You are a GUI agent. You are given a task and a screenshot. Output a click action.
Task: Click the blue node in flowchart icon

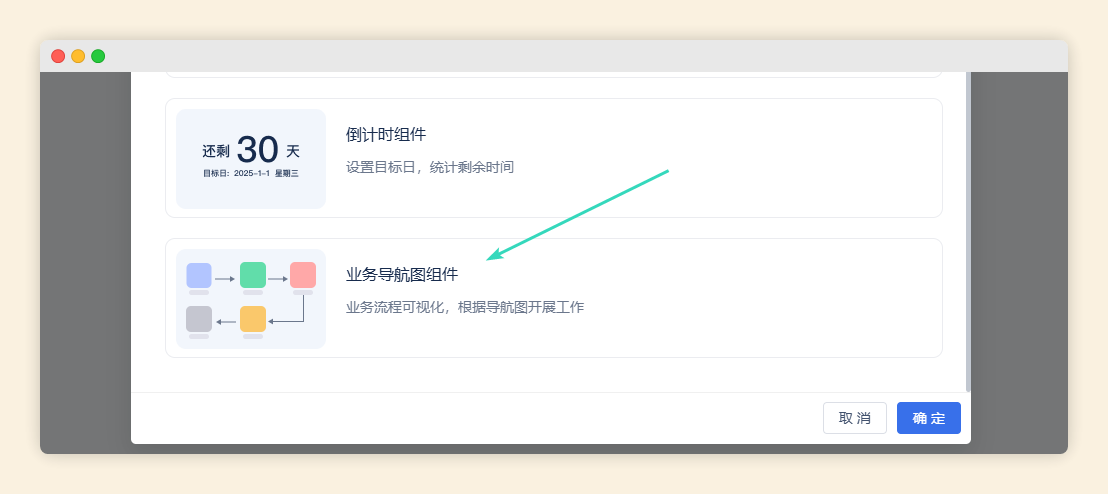[199, 275]
